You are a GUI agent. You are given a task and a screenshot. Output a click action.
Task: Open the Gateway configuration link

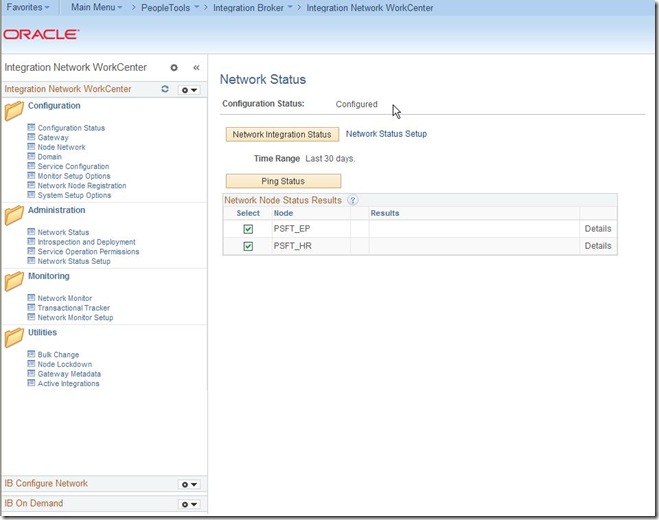(x=53, y=137)
